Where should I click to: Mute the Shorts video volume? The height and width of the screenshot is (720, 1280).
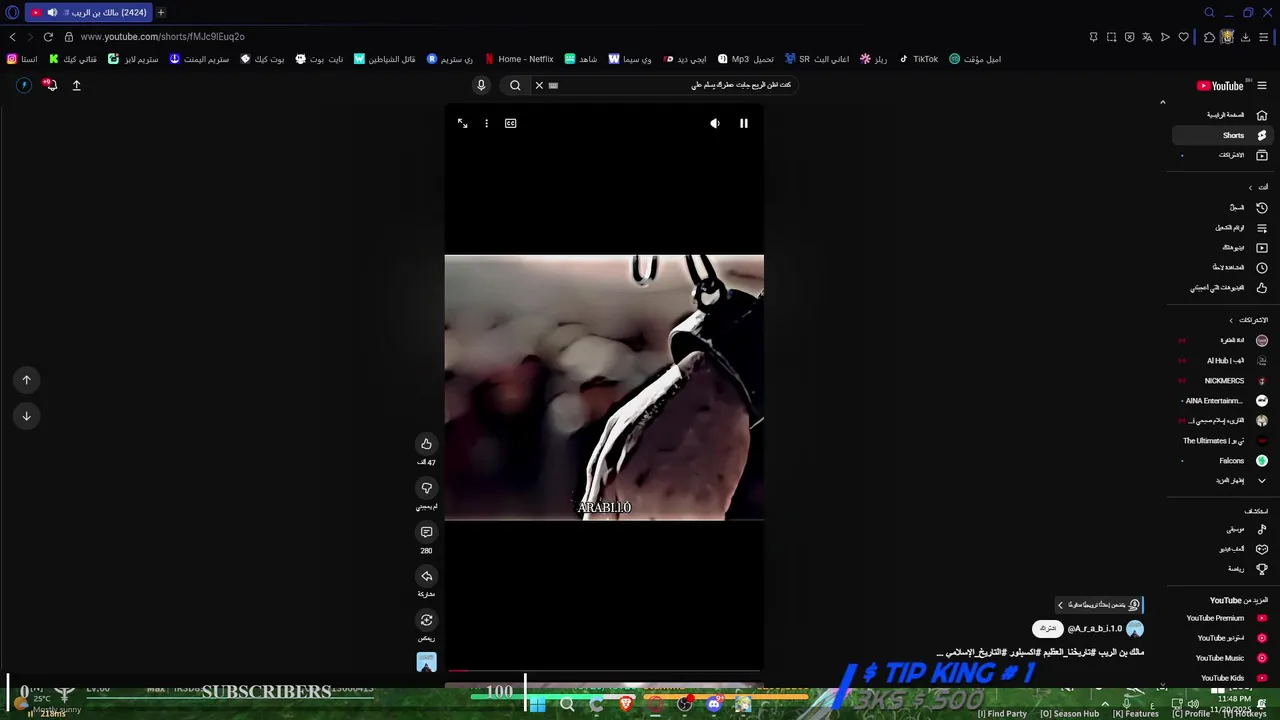point(715,123)
